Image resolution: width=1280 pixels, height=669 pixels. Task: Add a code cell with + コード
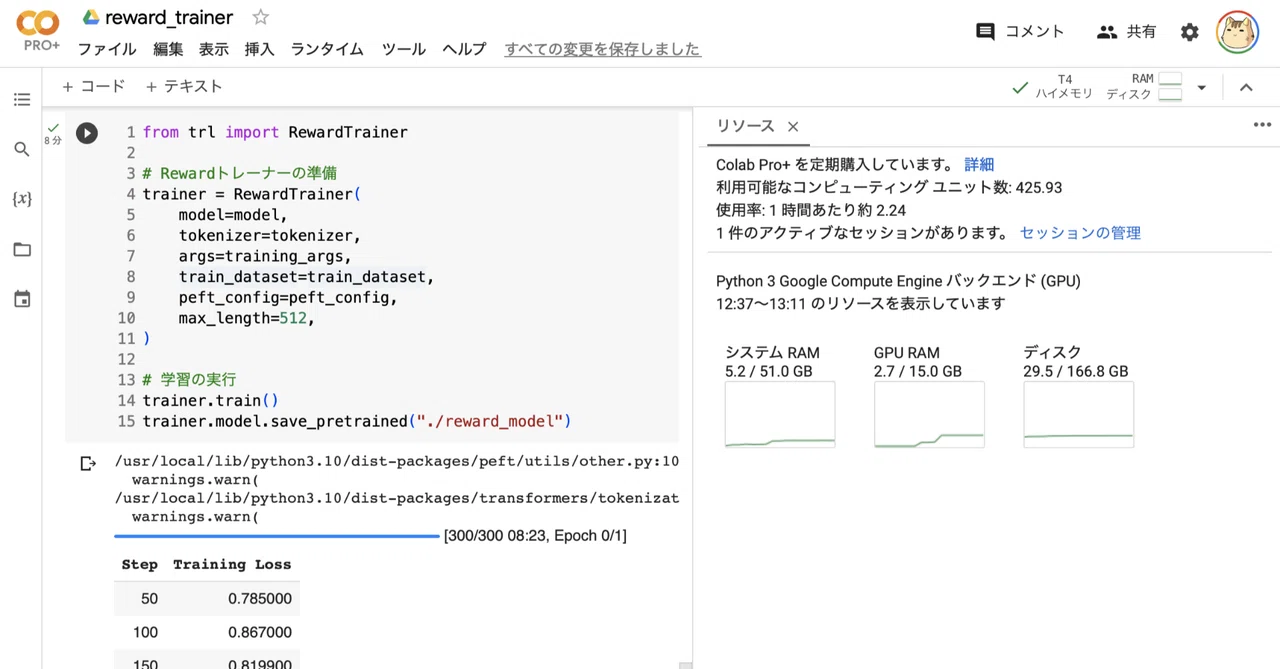click(x=94, y=87)
